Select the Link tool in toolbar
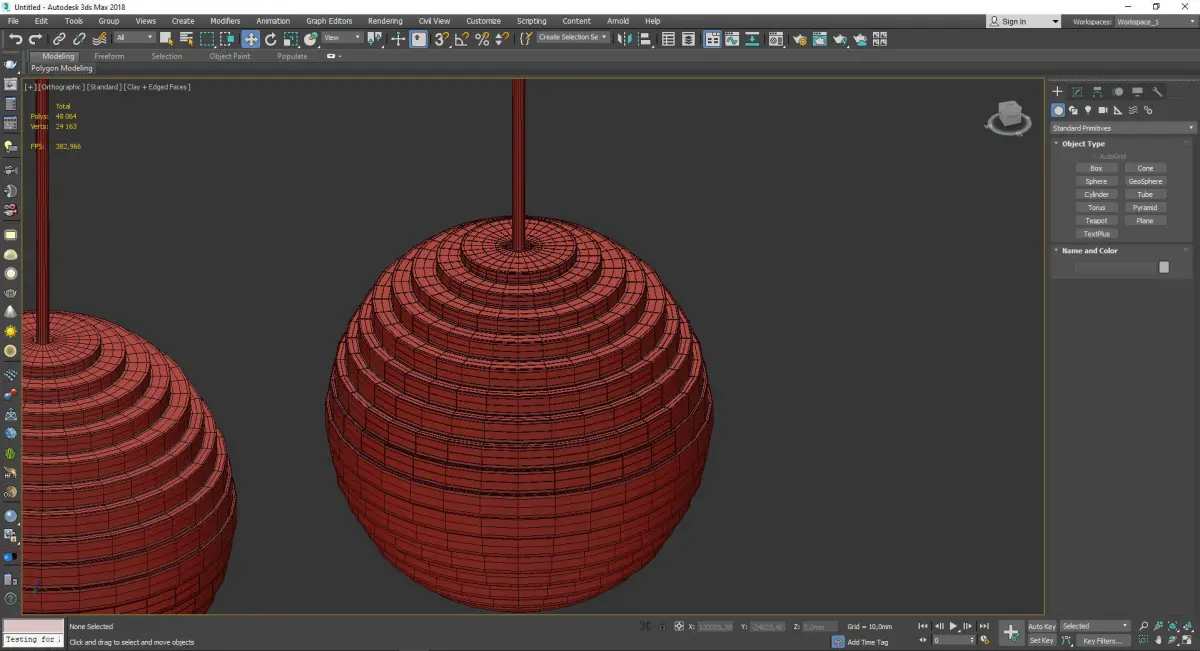Screen dimensions: 1200x651 [x=59, y=39]
